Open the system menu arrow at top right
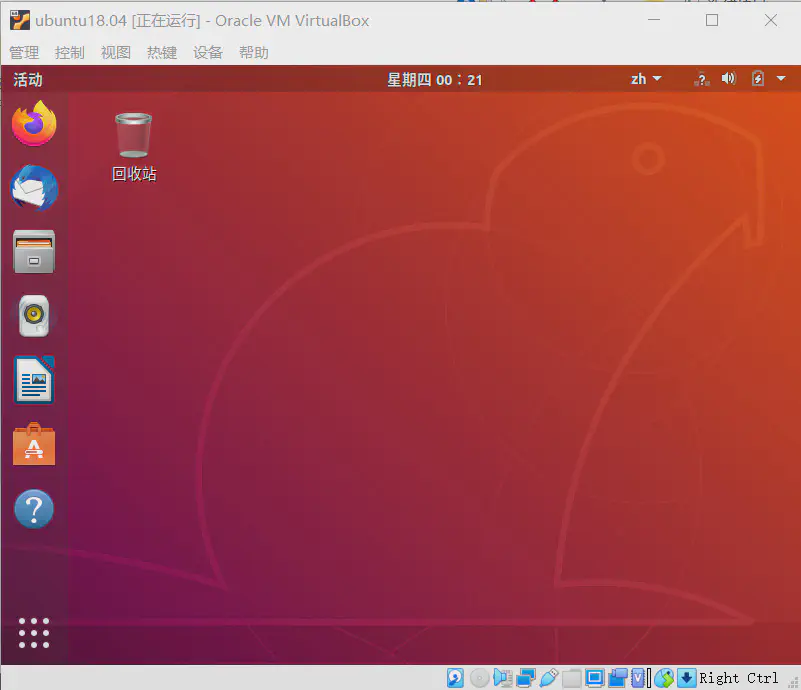This screenshot has width=801, height=690. [780, 79]
